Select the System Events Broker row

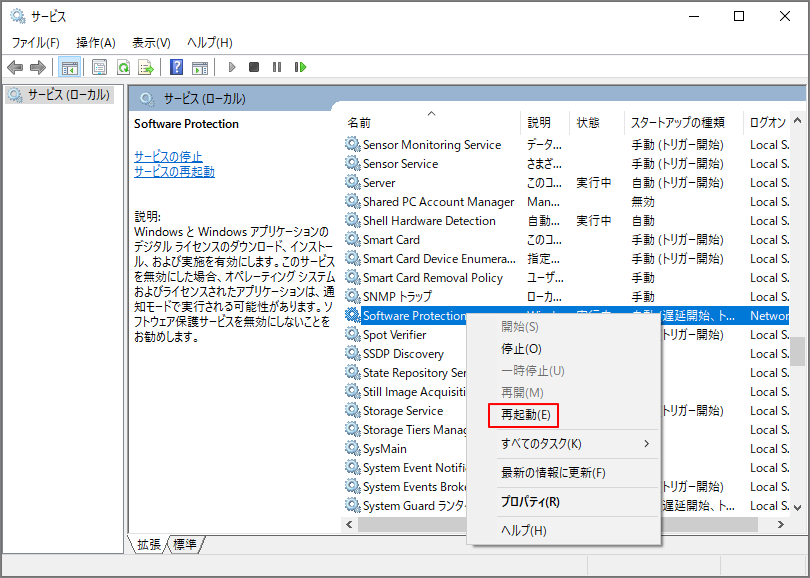tap(405, 487)
